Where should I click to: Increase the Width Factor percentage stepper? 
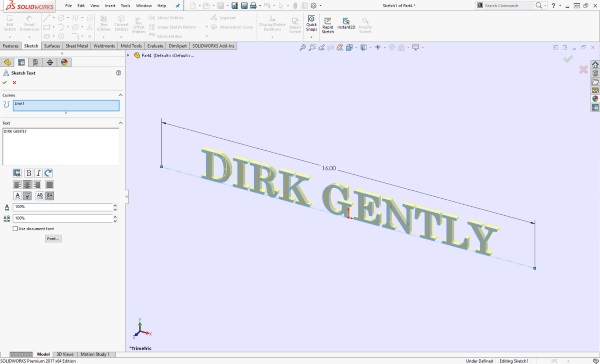[x=115, y=206]
